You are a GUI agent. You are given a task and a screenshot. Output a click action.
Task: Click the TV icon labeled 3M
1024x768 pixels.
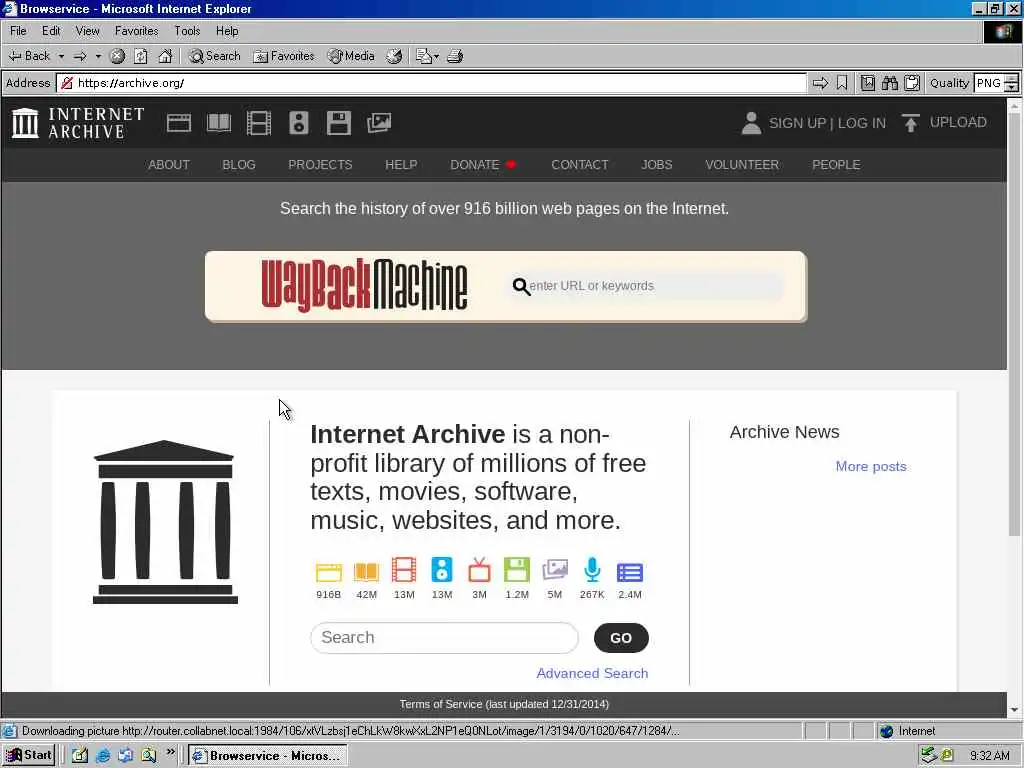pos(479,570)
